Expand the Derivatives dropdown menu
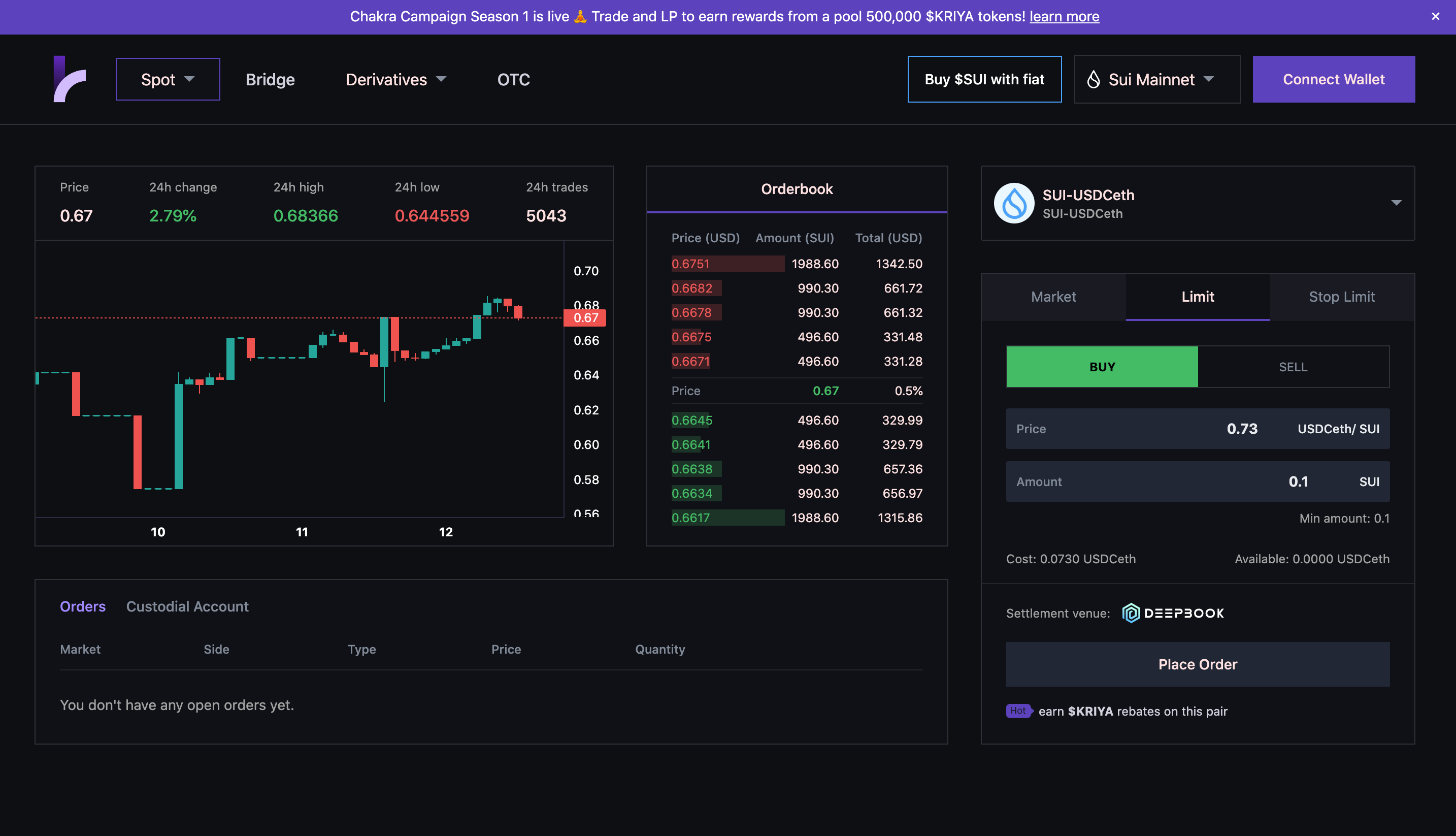Viewport: 1456px width, 836px height. pos(395,79)
